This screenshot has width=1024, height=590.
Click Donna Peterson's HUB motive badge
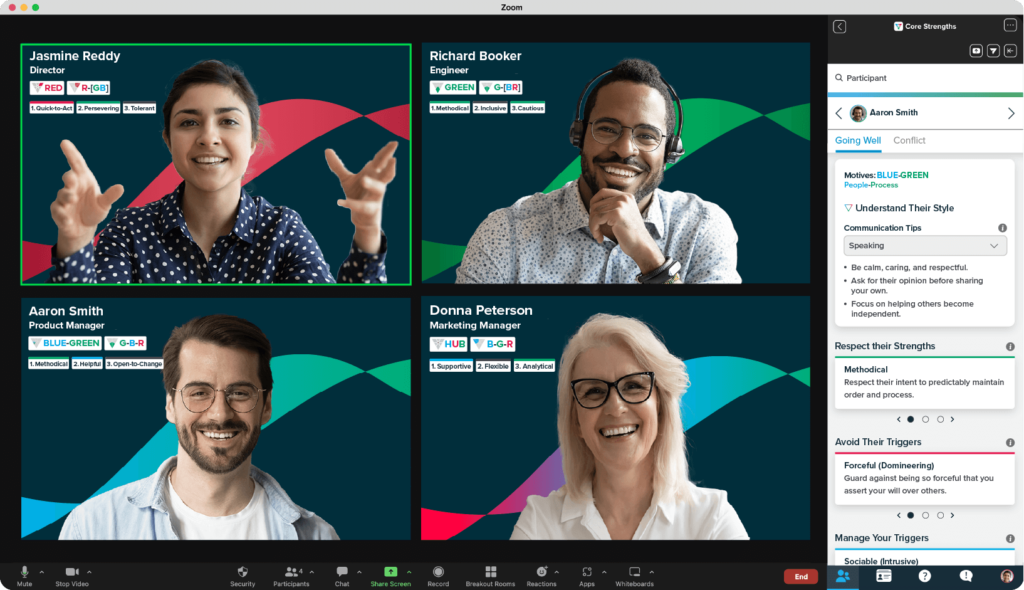448,344
